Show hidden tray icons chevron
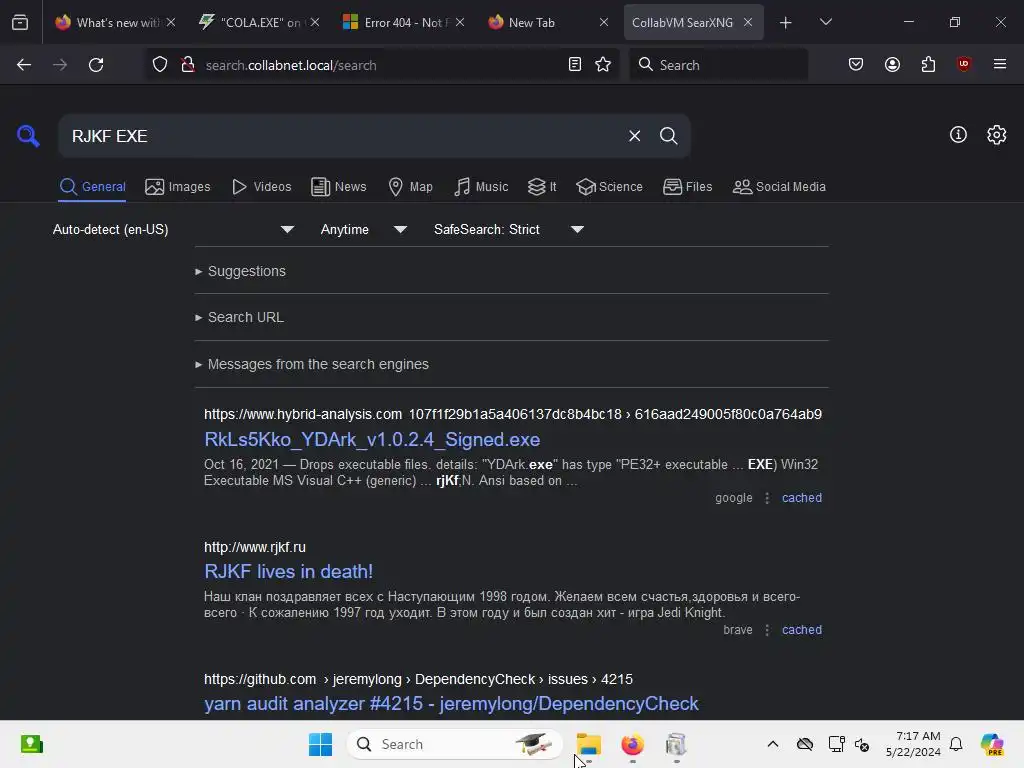This screenshot has width=1024, height=768. (x=773, y=744)
